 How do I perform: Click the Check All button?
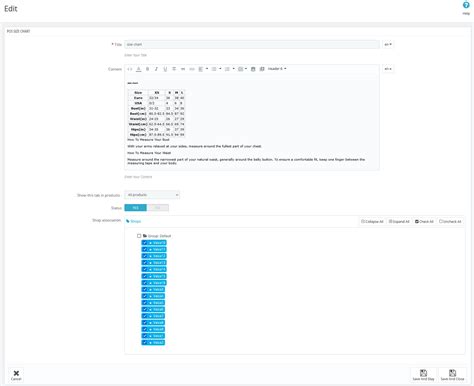(424, 221)
